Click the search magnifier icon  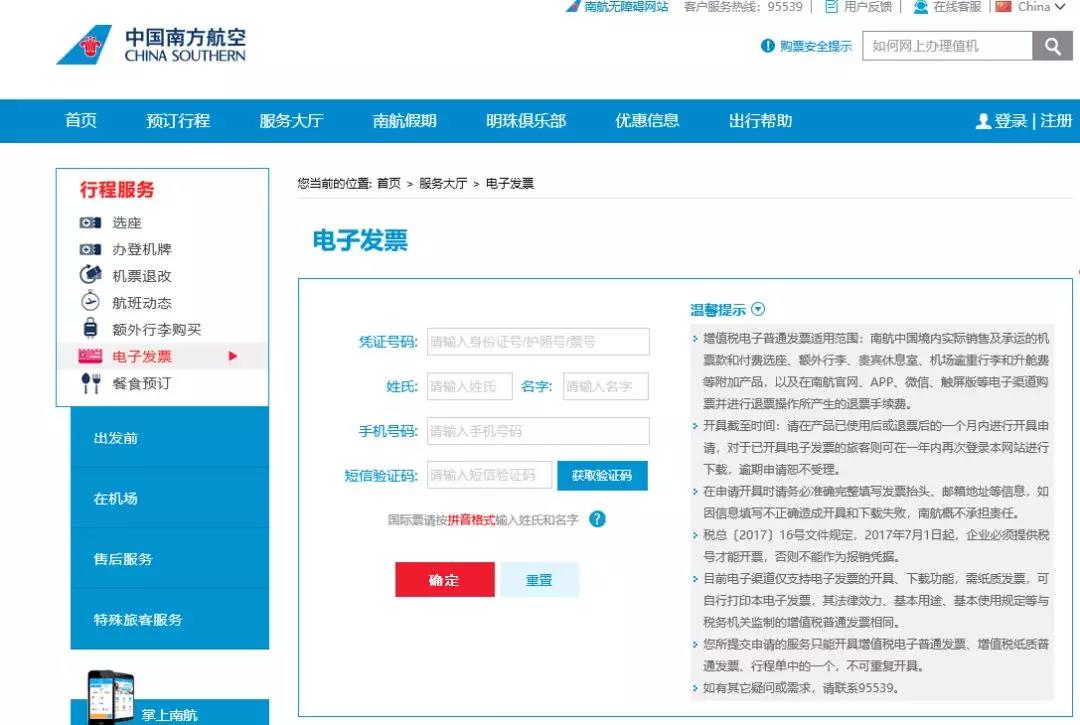pos(1052,45)
